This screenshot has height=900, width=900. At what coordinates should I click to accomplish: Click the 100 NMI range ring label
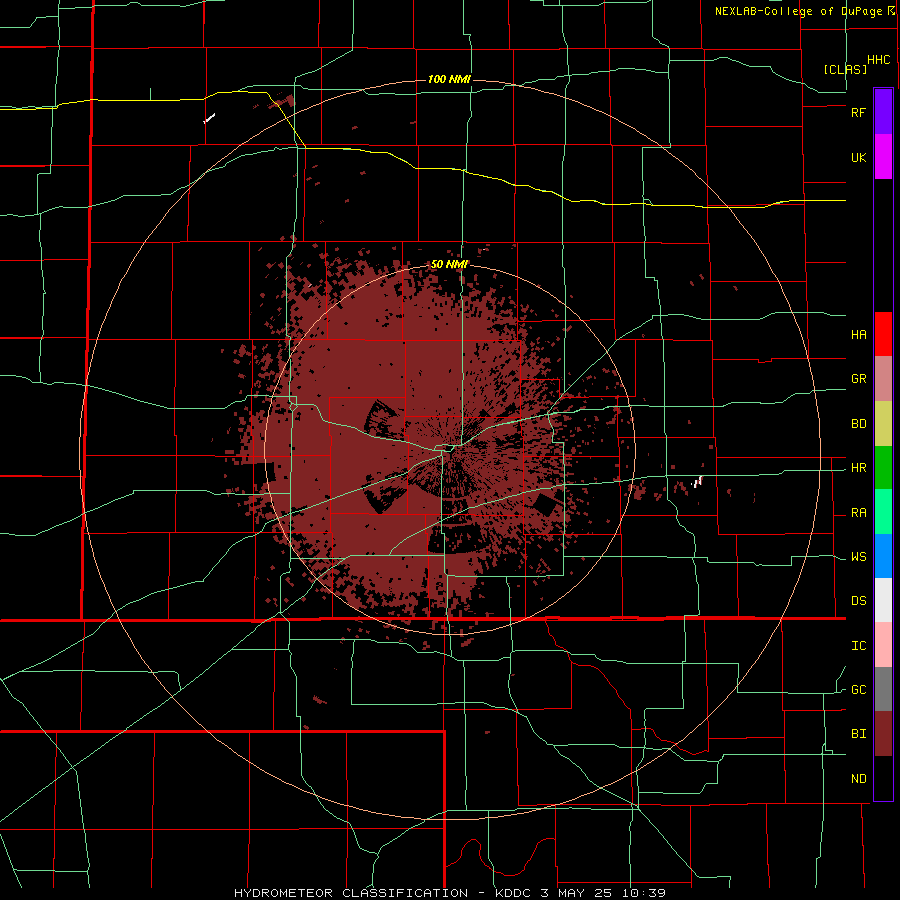point(449,79)
